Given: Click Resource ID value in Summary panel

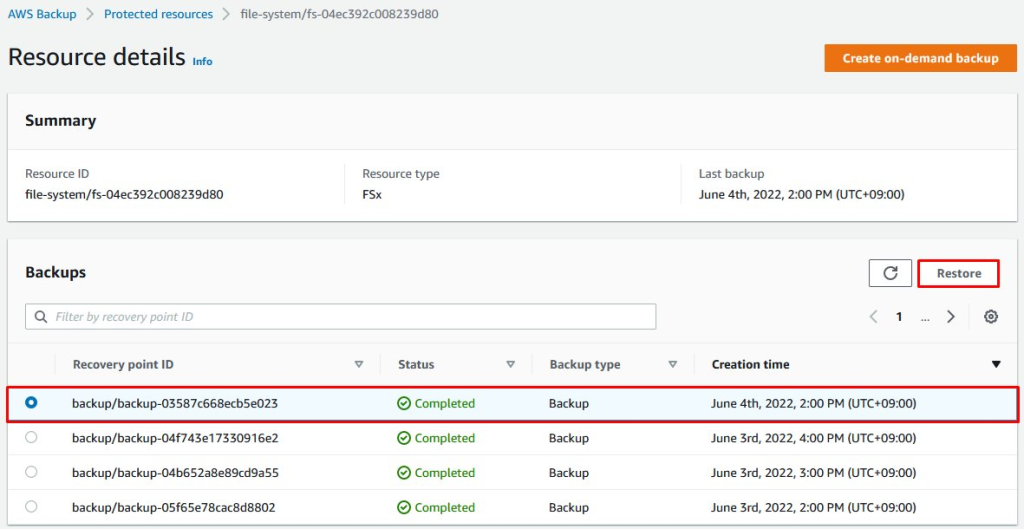Looking at the screenshot, I should click(x=124, y=194).
